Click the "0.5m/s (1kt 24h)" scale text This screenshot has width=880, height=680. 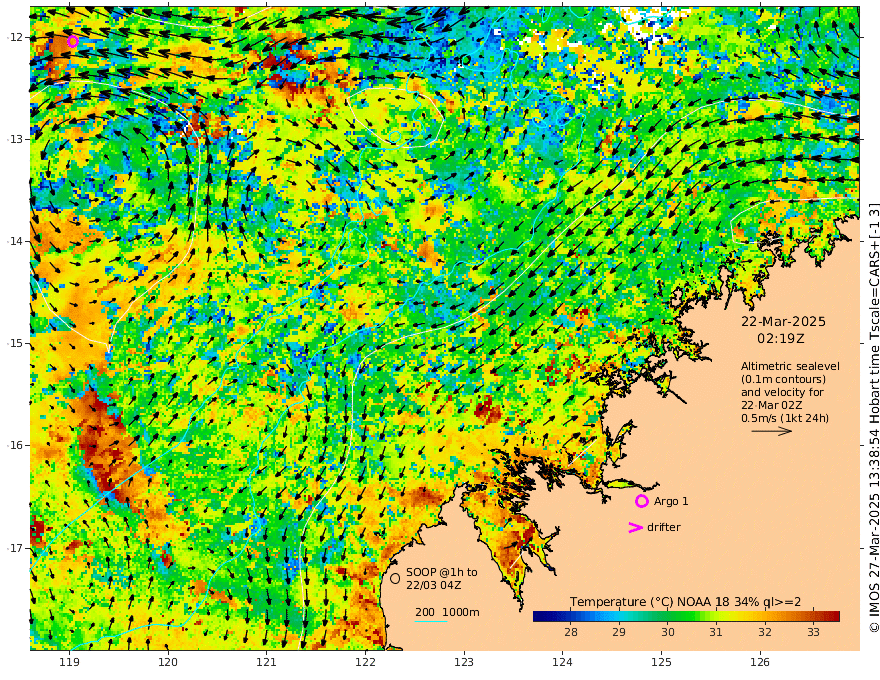(785, 418)
